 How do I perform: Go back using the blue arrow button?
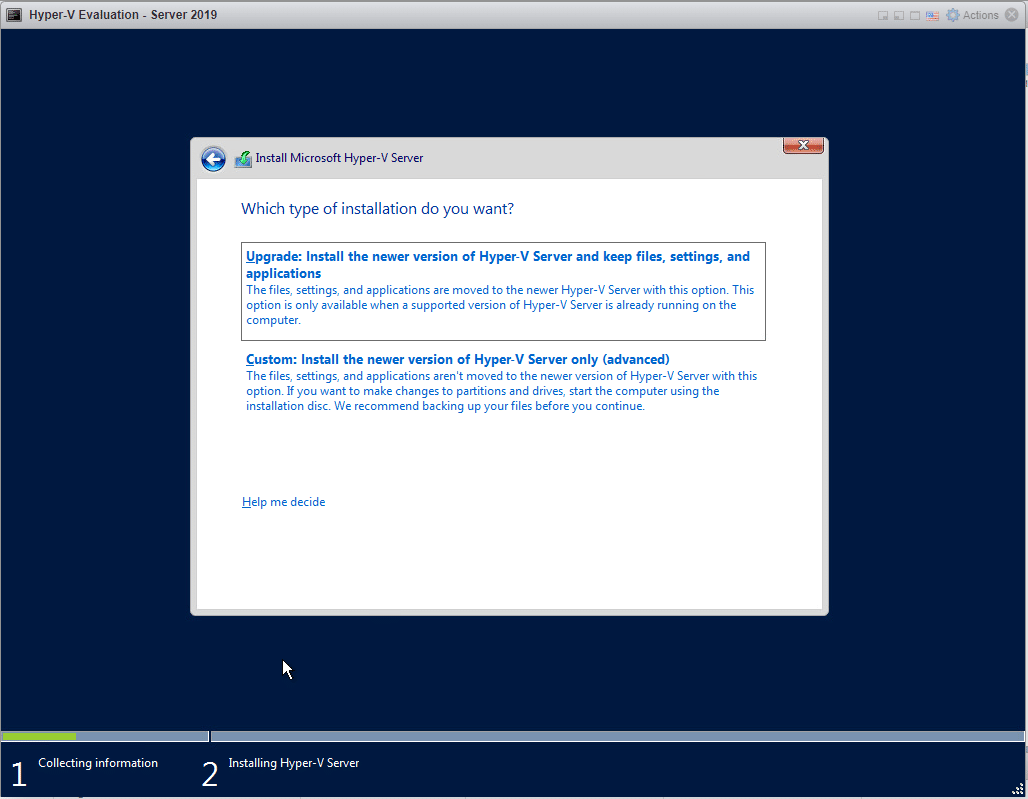[x=213, y=159]
